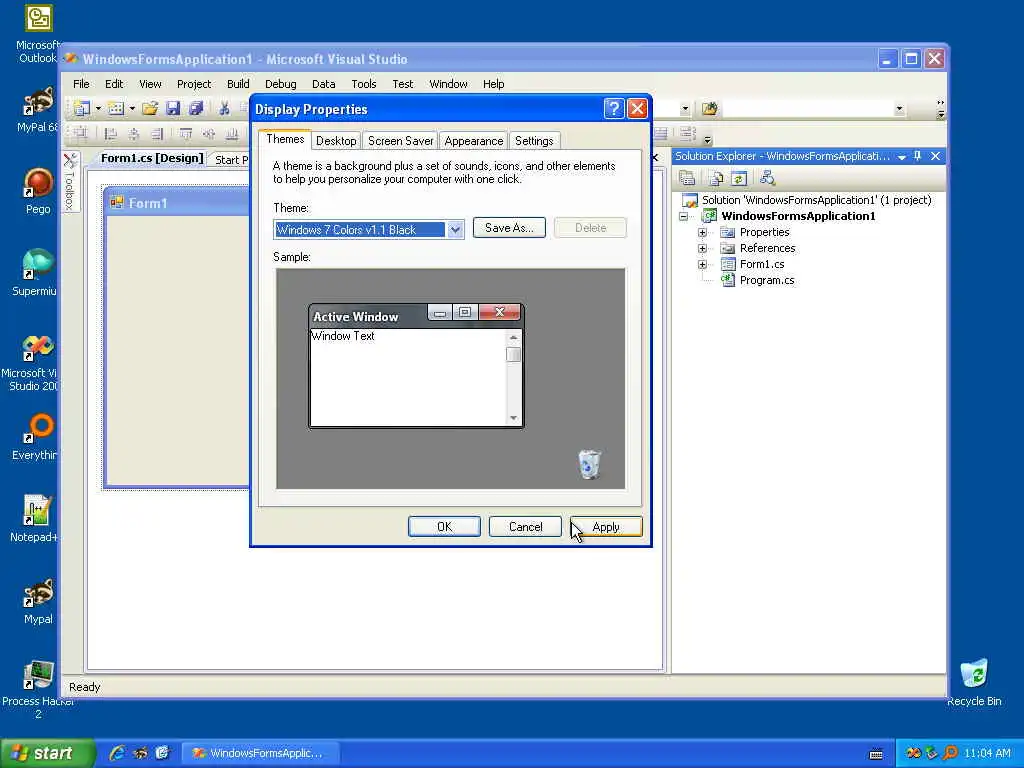Click the Save As... button
This screenshot has height=768, width=1024.
pyautogui.click(x=509, y=227)
